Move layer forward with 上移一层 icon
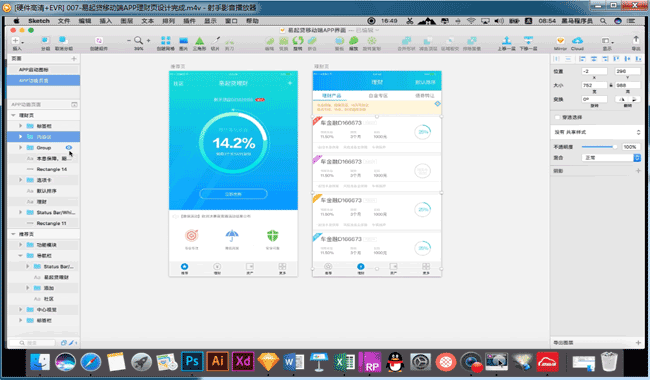The width and height of the screenshot is (650, 380). (506, 40)
